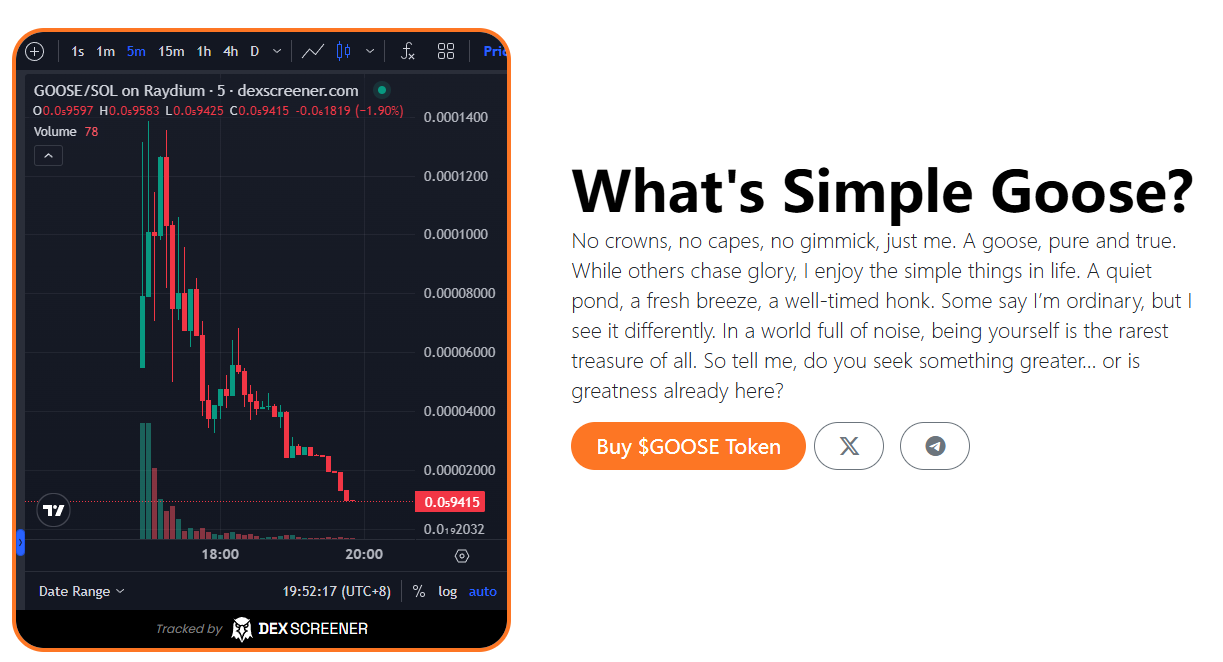This screenshot has width=1223, height=662.
Task: Select the 15m timeframe
Action: click(171, 51)
